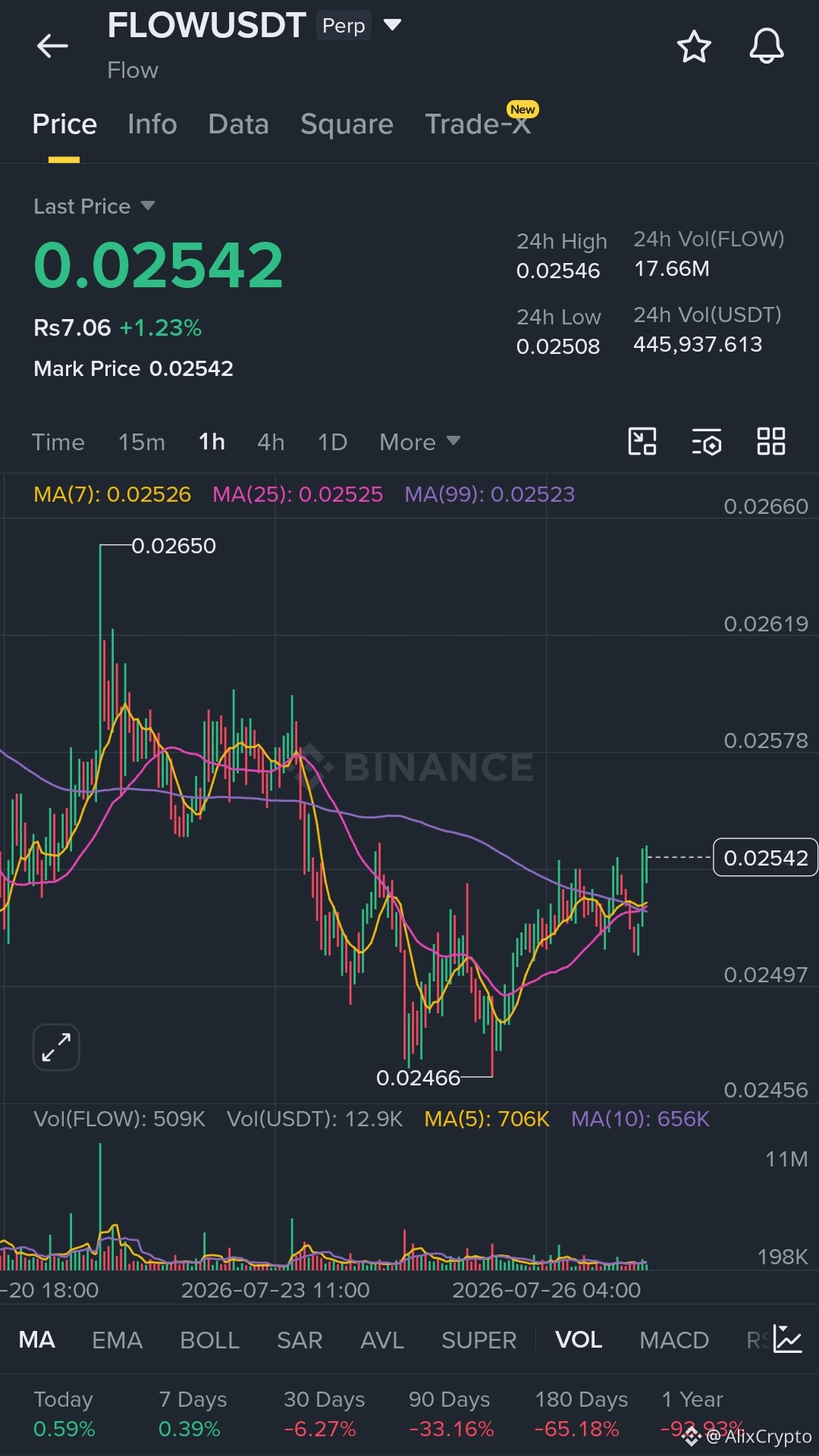This screenshot has width=819, height=1456.
Task: Expand the More timeframes dropdown
Action: 419,442
